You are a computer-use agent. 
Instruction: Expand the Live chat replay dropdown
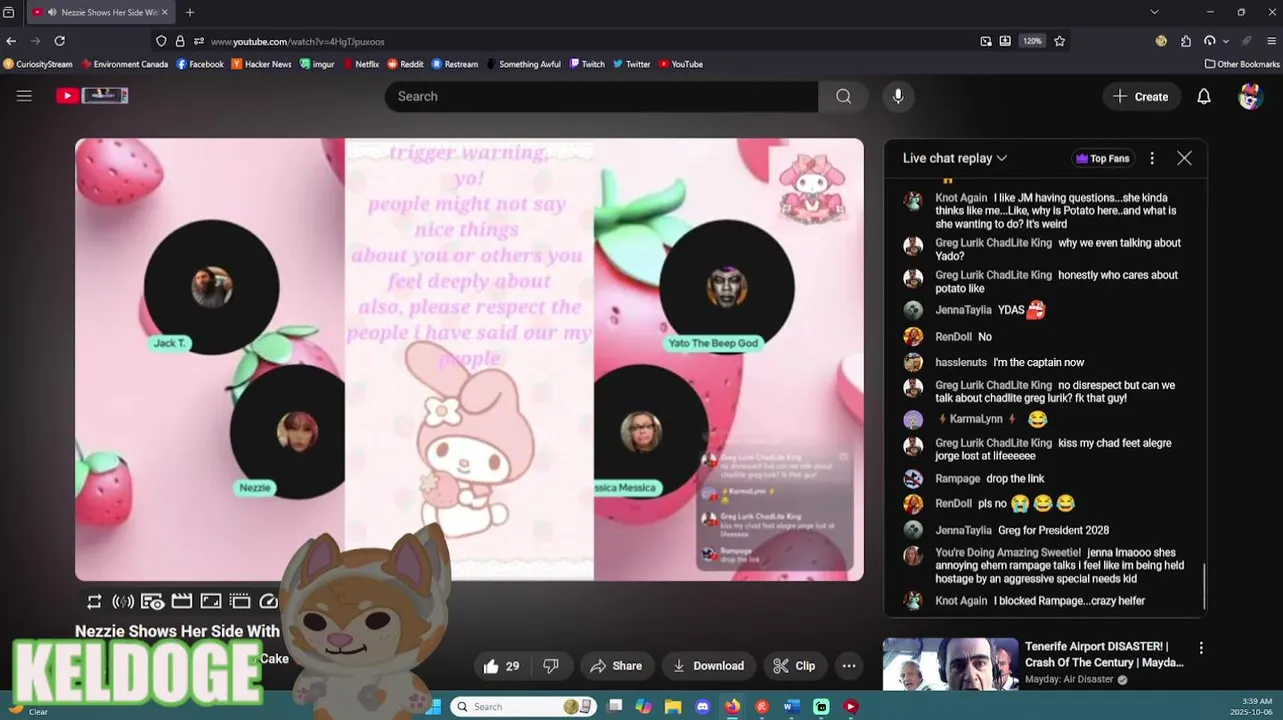pyautogui.click(x=955, y=158)
